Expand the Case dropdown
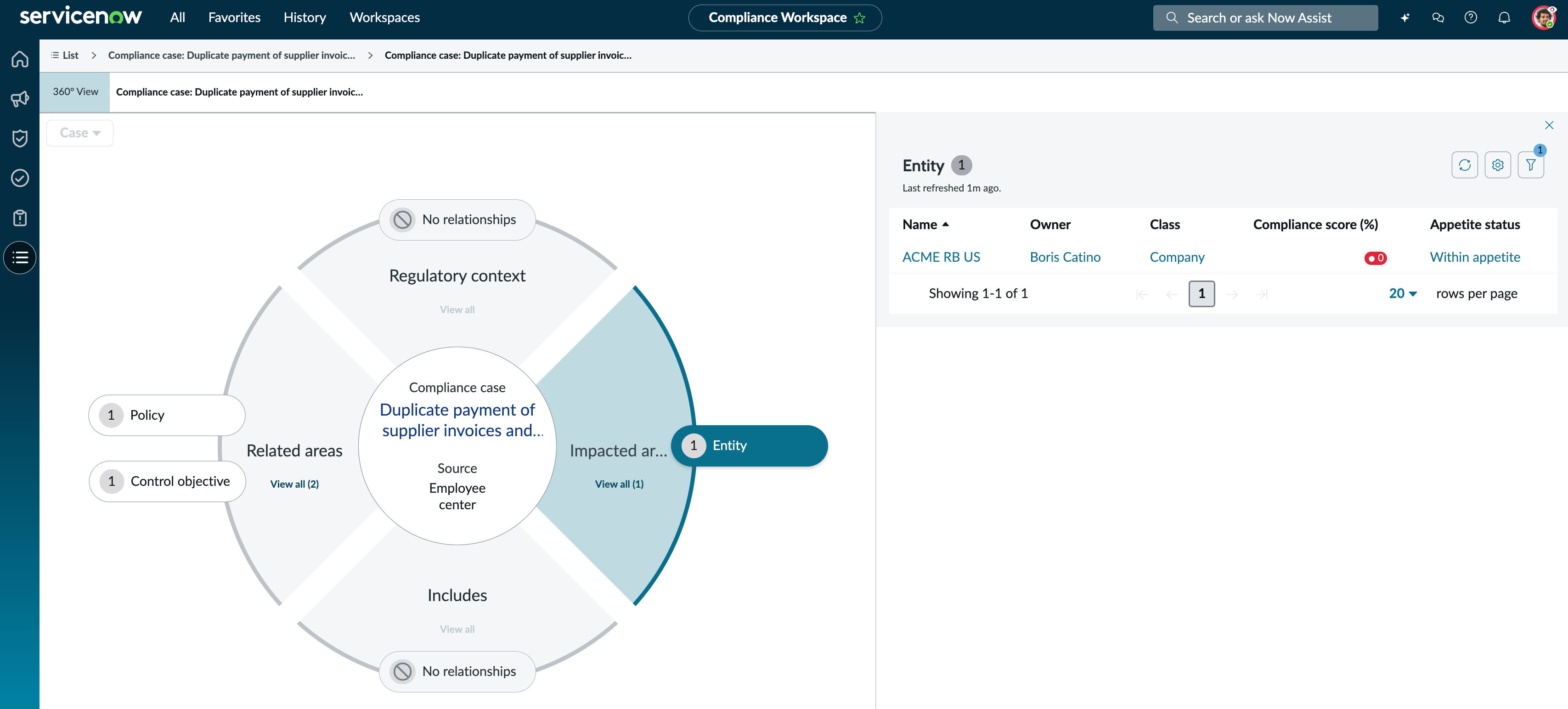Screen dimensions: 1568x709 click(x=80, y=133)
